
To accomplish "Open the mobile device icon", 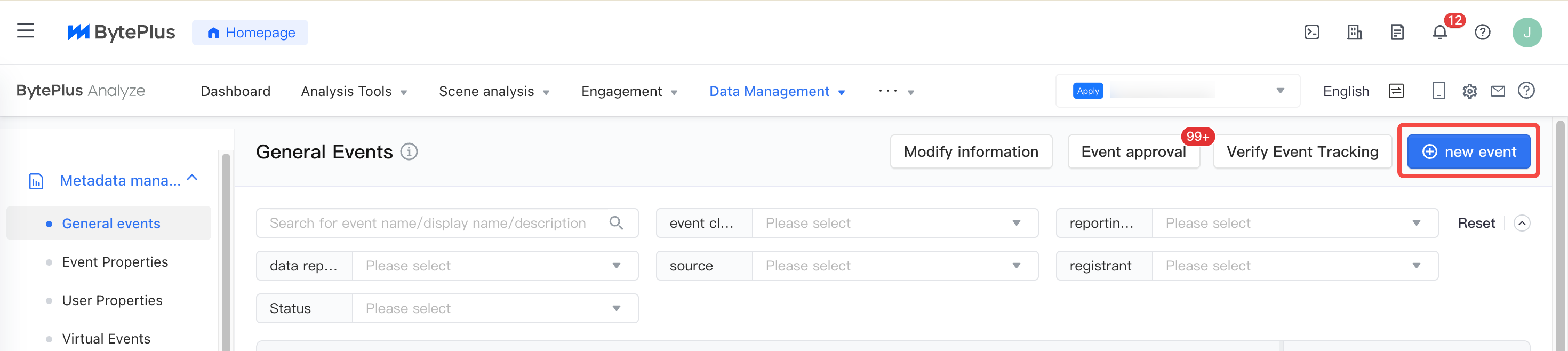I will pyautogui.click(x=1439, y=91).
